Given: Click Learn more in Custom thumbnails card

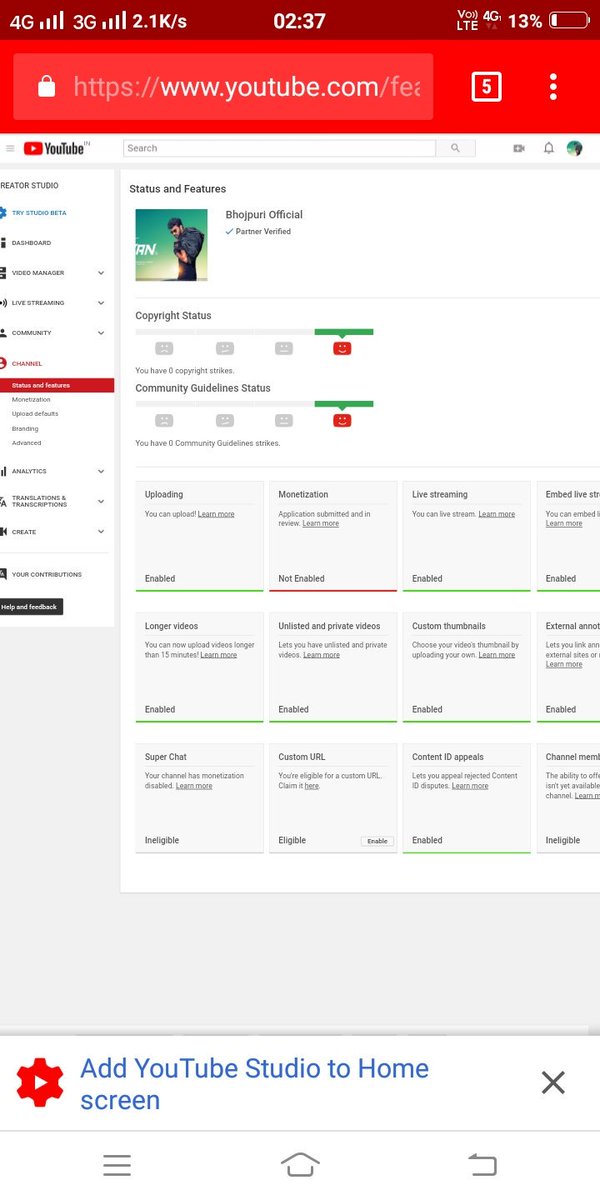Looking at the screenshot, I should 497,655.
